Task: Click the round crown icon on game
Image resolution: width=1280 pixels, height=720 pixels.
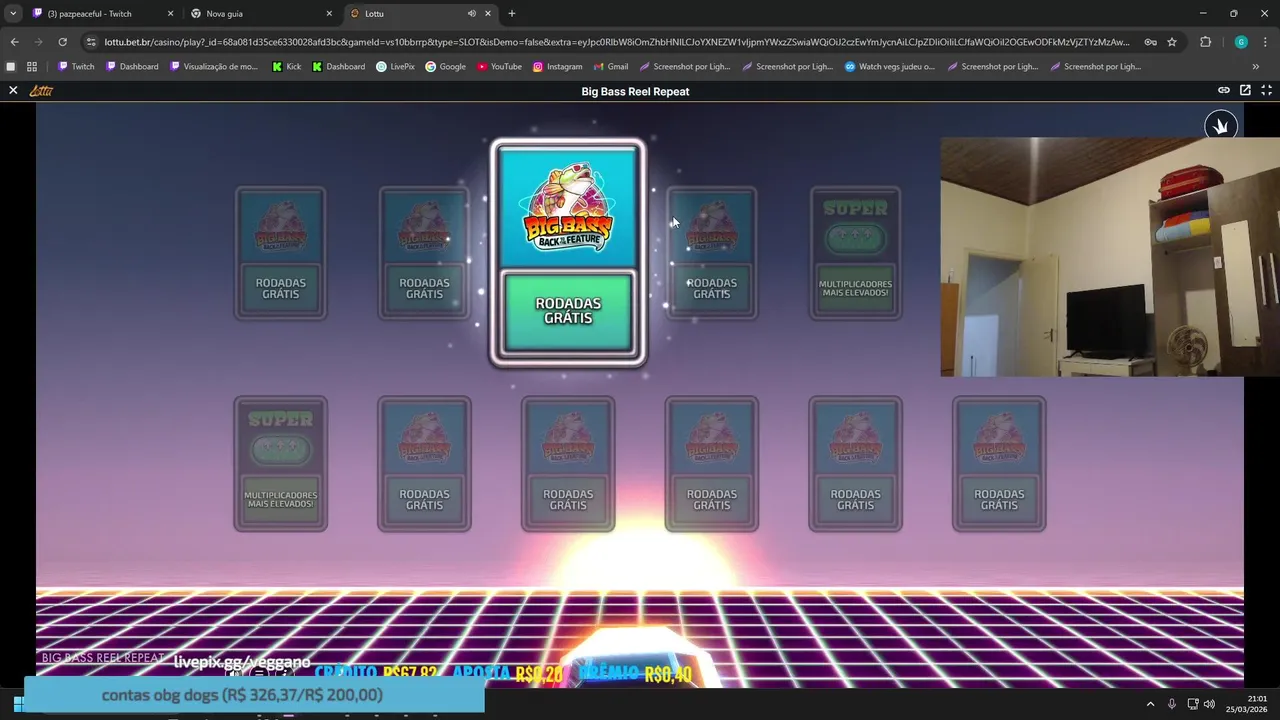Action: pos(1221,126)
